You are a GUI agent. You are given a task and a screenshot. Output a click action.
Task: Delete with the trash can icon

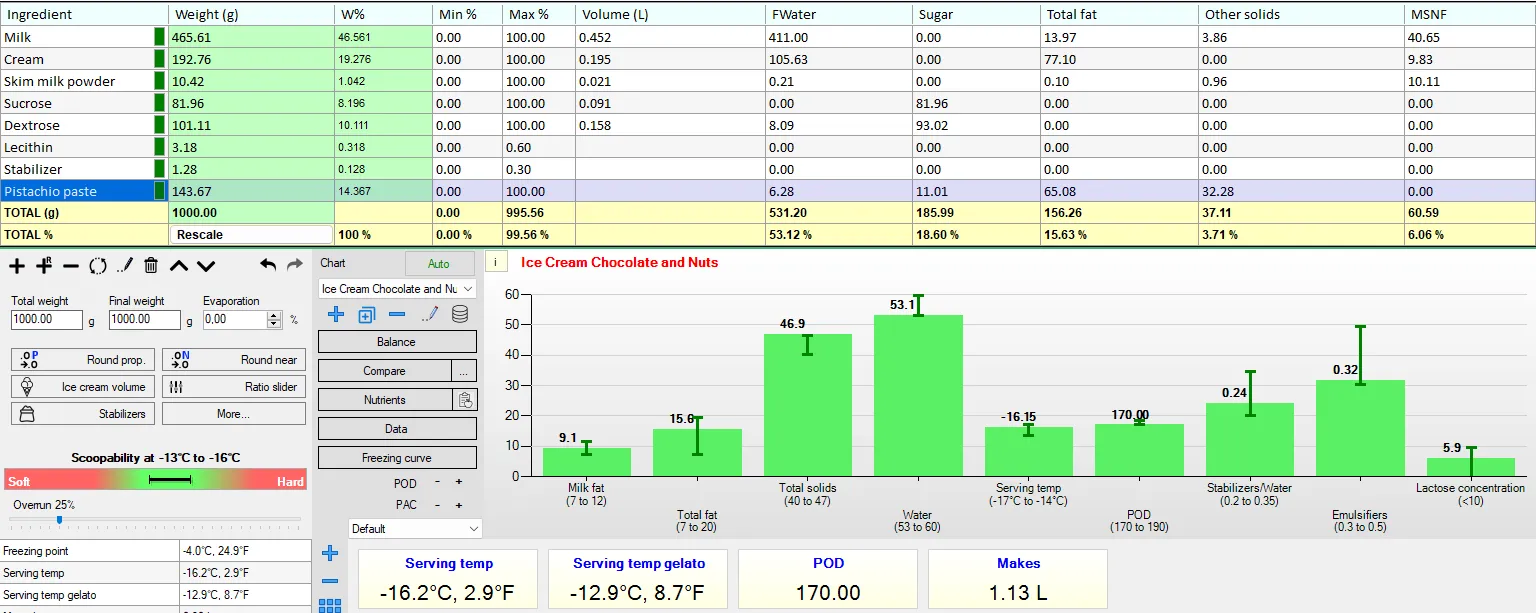151,266
